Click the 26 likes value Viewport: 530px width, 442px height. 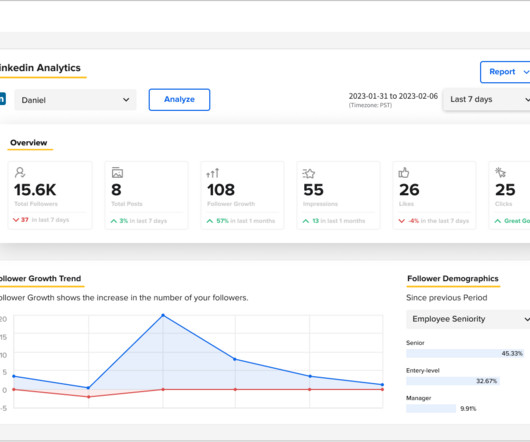pos(409,190)
